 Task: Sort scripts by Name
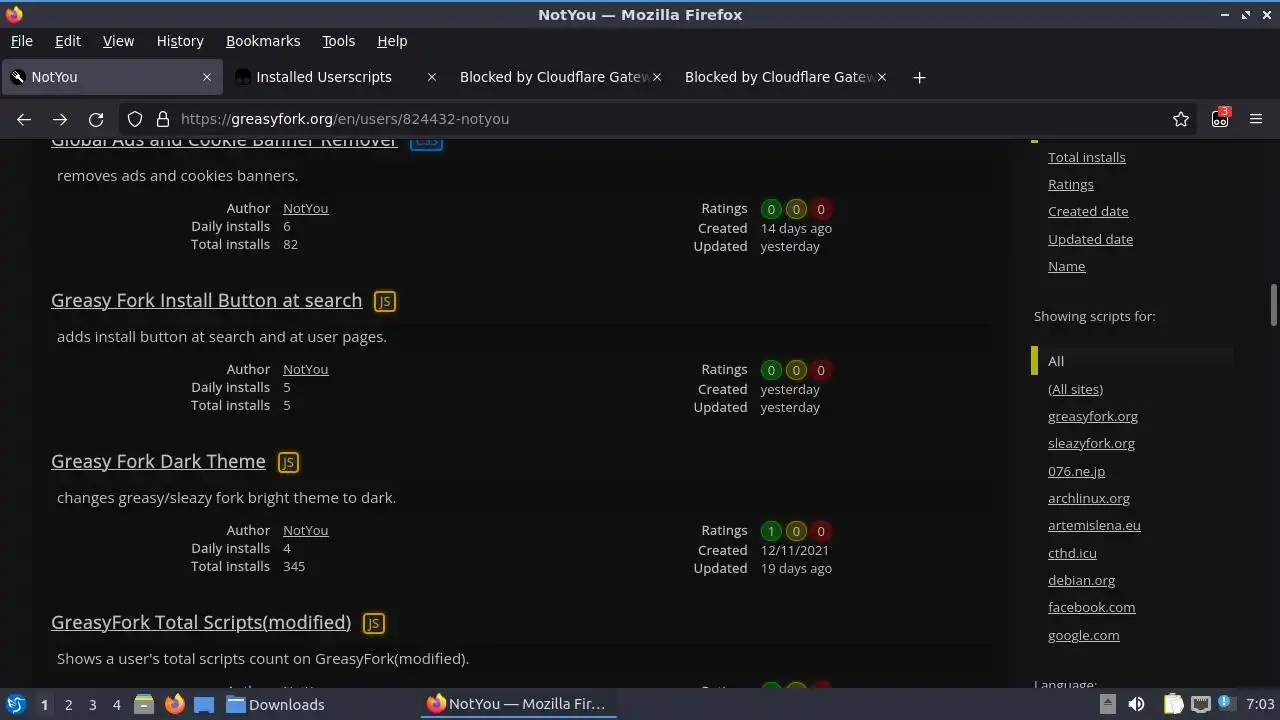(x=1066, y=266)
